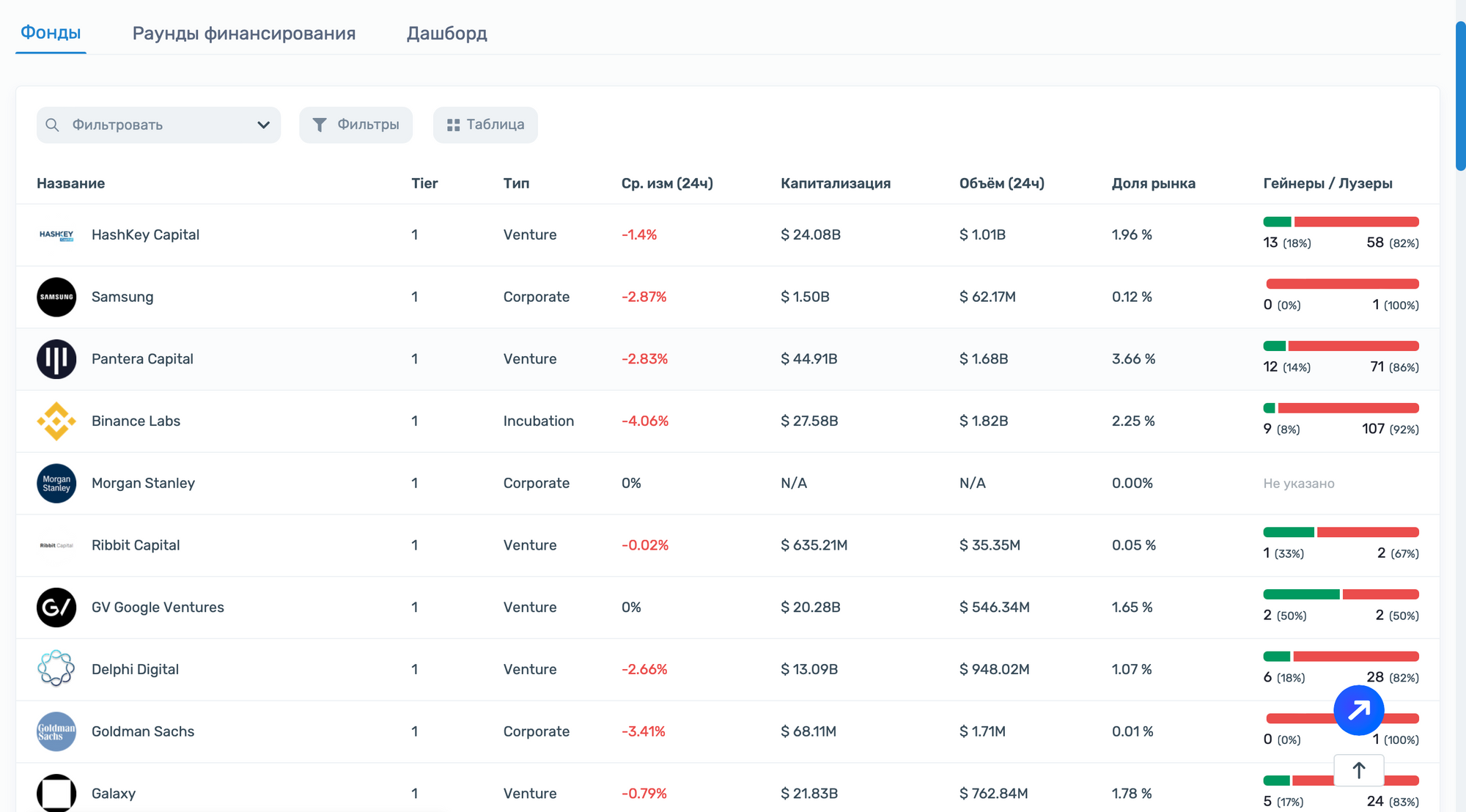This screenshot has height=812, width=1466.
Task: Click Ribbit Capital capitalization $ 635.21M
Action: pyautogui.click(x=814, y=545)
